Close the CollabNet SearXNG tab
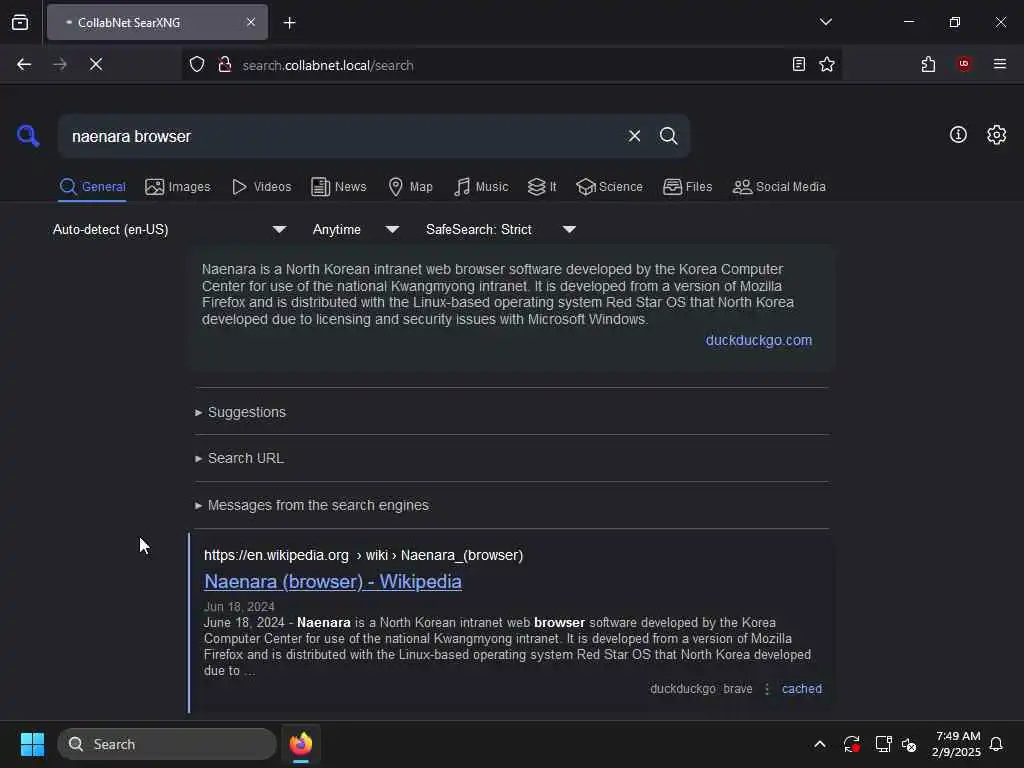Screen dimensions: 1024x768 pos(251,22)
